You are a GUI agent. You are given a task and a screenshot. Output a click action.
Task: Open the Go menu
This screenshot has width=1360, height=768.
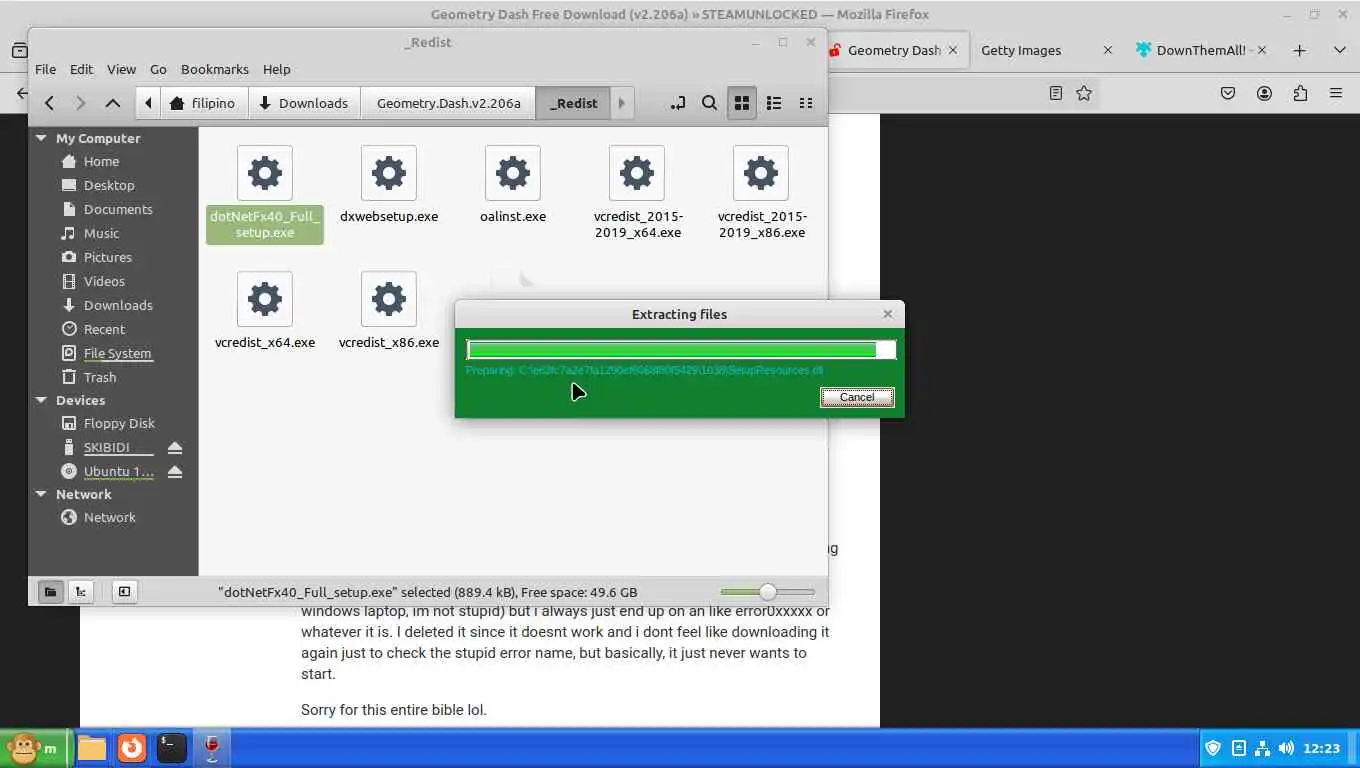pos(158,69)
